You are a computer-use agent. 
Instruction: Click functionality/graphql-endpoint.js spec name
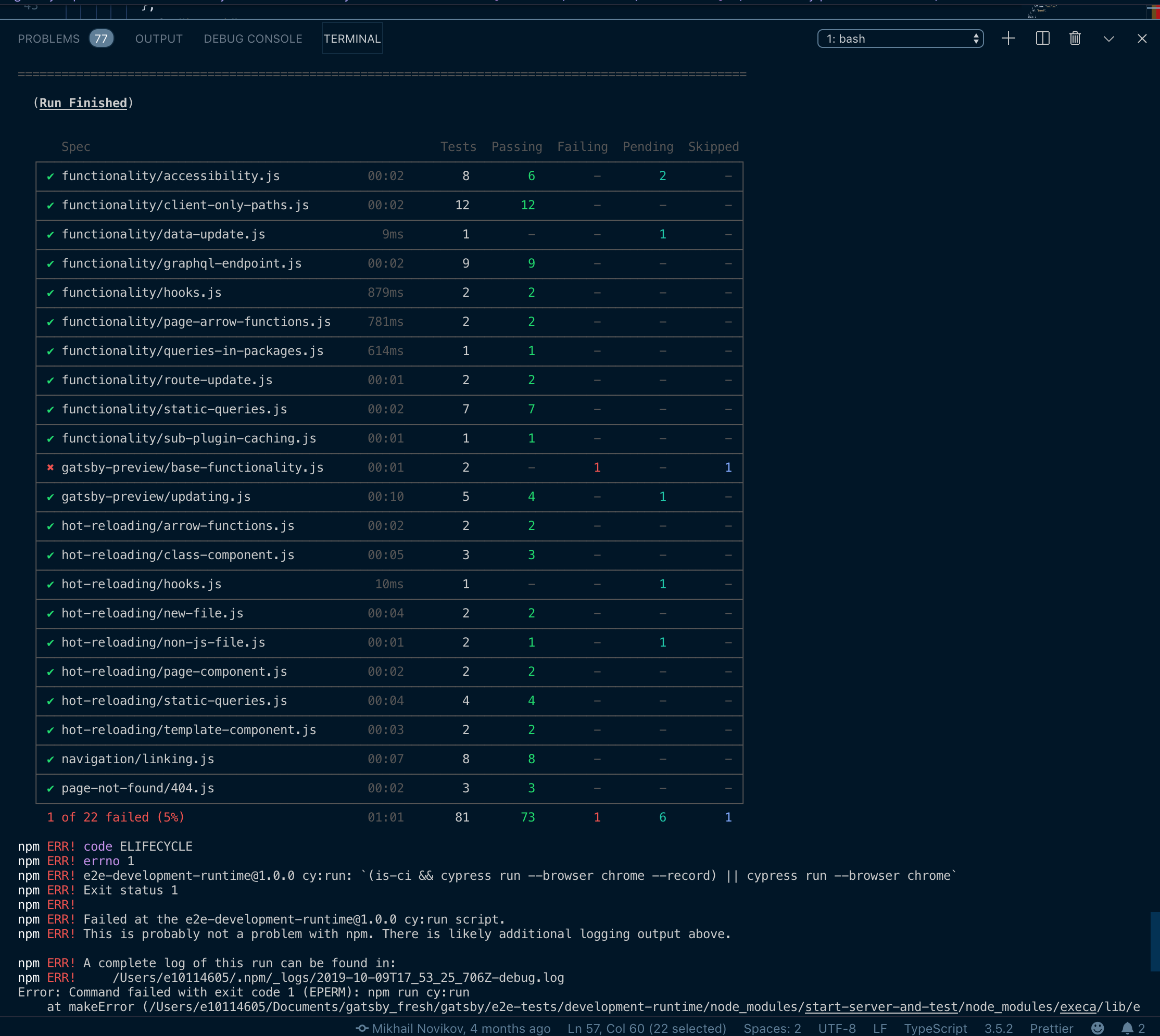182,263
